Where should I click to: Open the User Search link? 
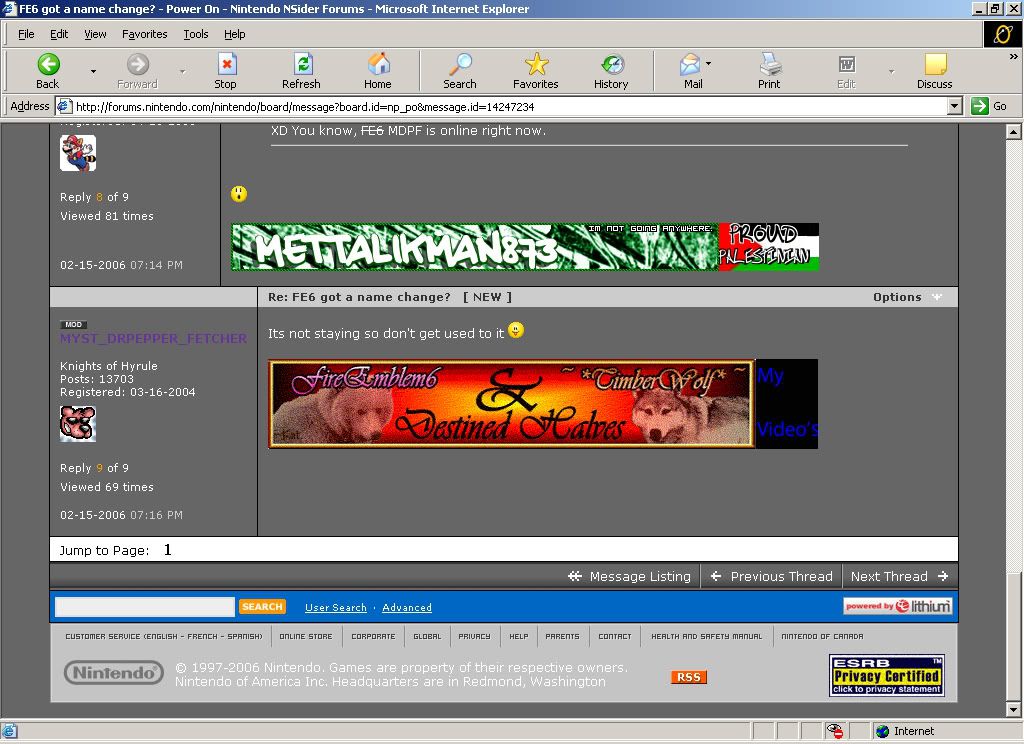pos(336,607)
